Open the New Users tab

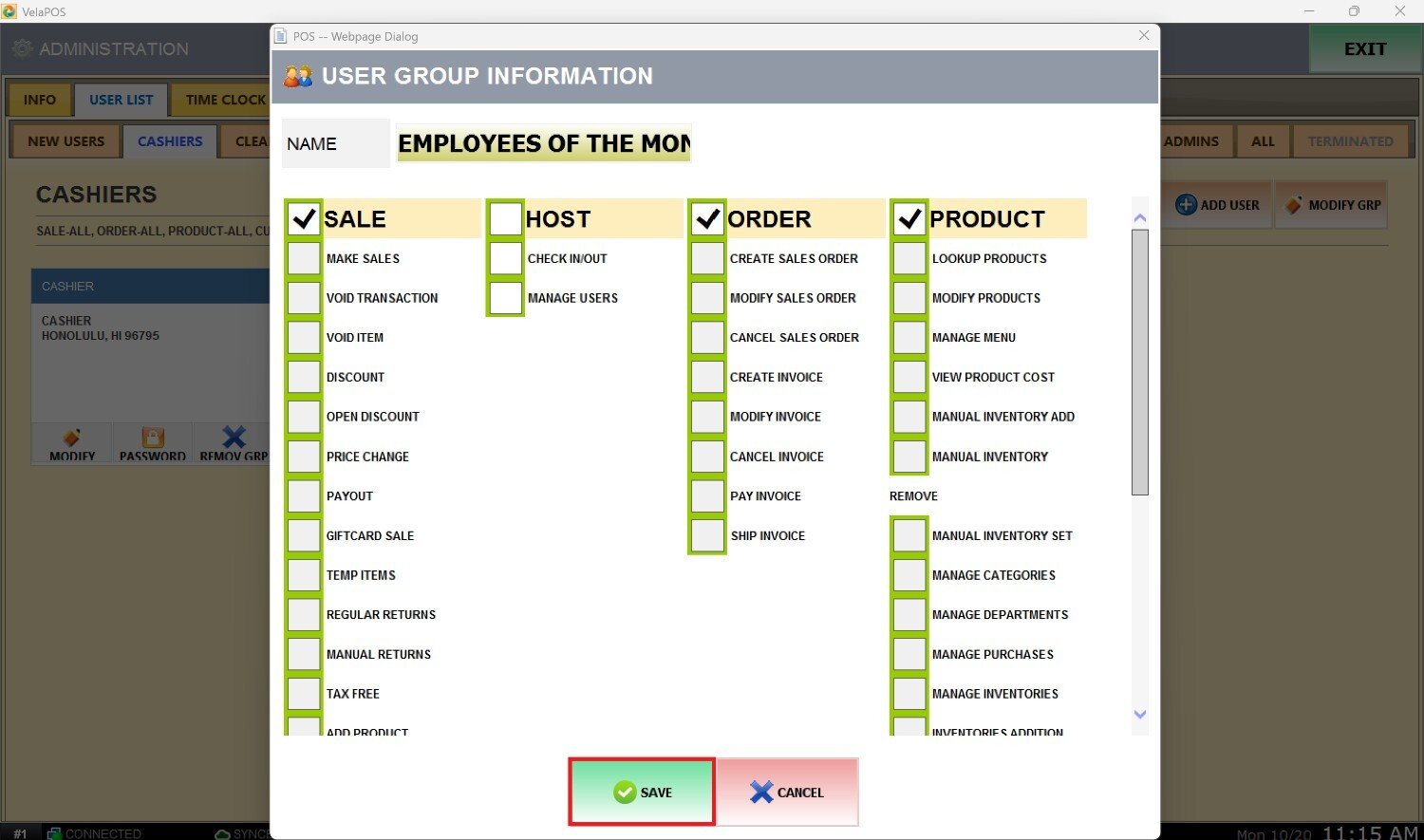(66, 141)
